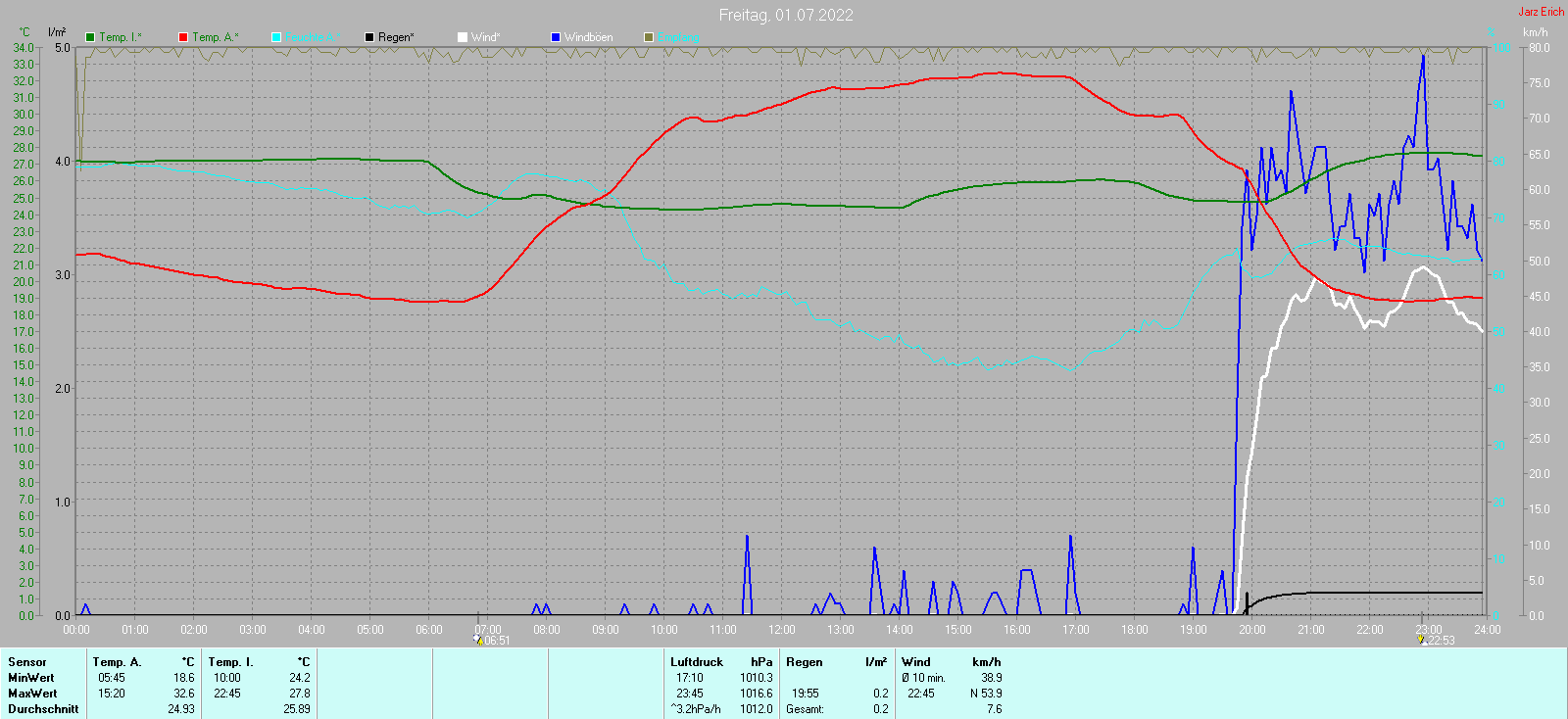Click the cyan Feuchte A. legend swatch

pos(276,37)
